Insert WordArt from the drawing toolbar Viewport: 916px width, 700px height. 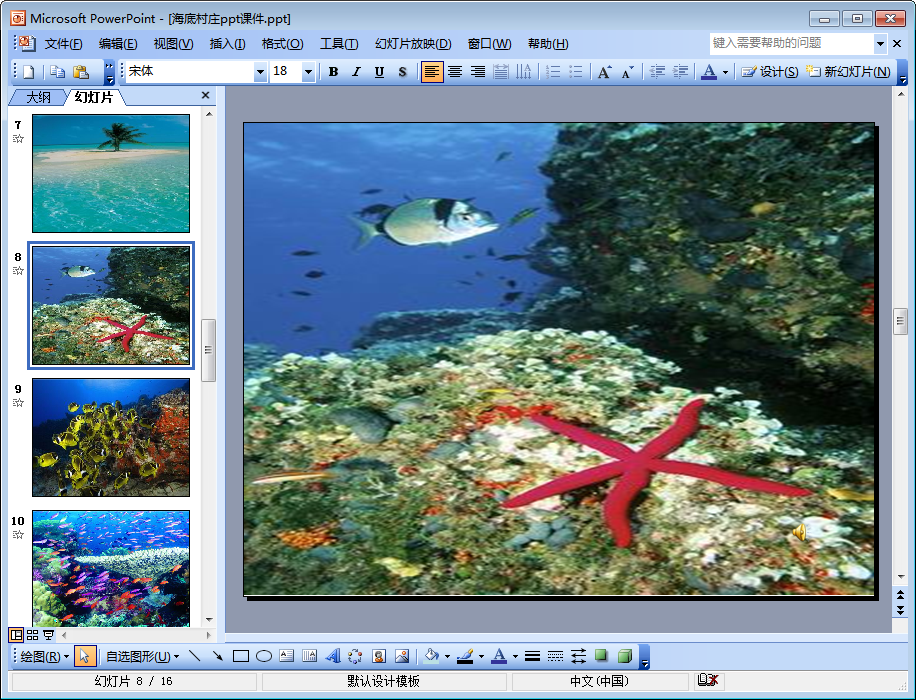coord(333,656)
